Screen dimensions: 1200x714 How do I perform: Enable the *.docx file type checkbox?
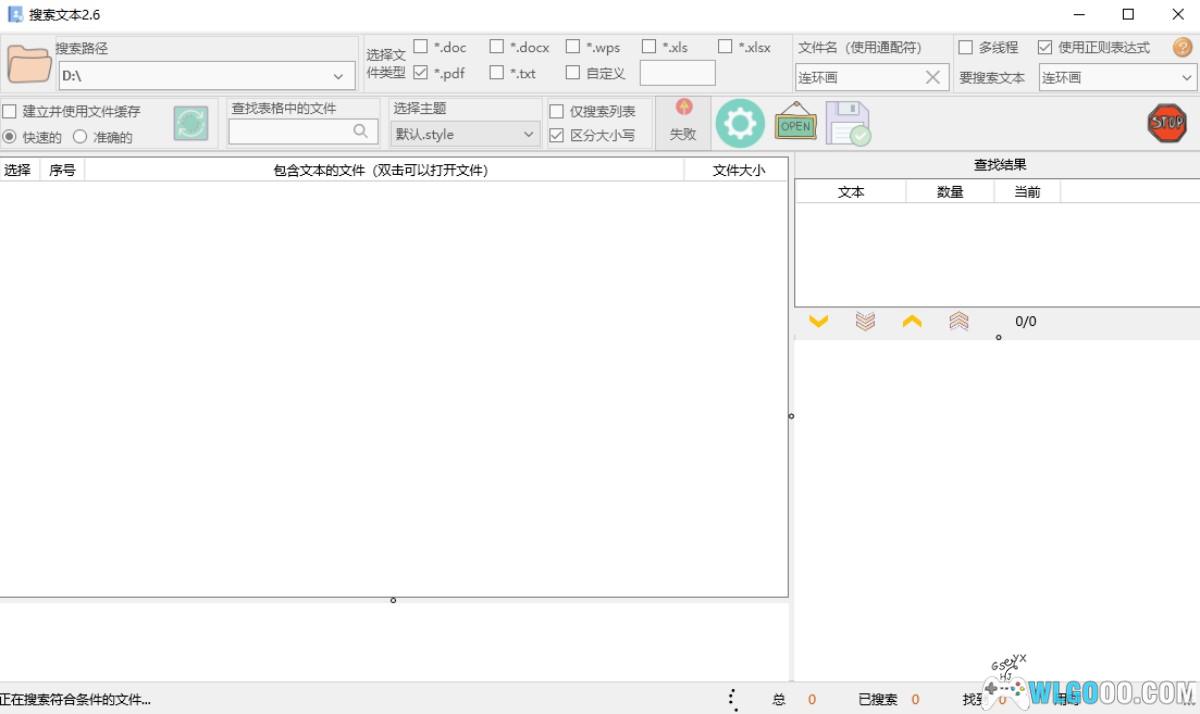point(497,47)
